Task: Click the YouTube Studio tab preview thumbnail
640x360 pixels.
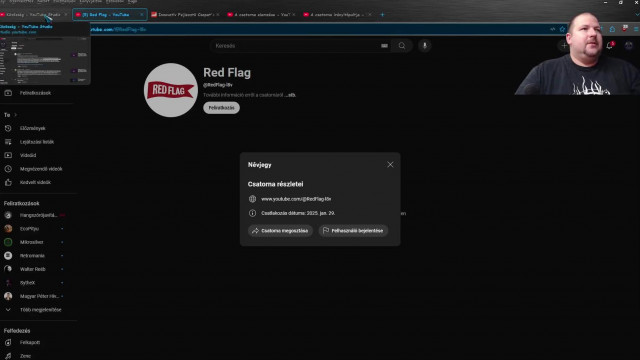Action: pyautogui.click(x=44, y=60)
